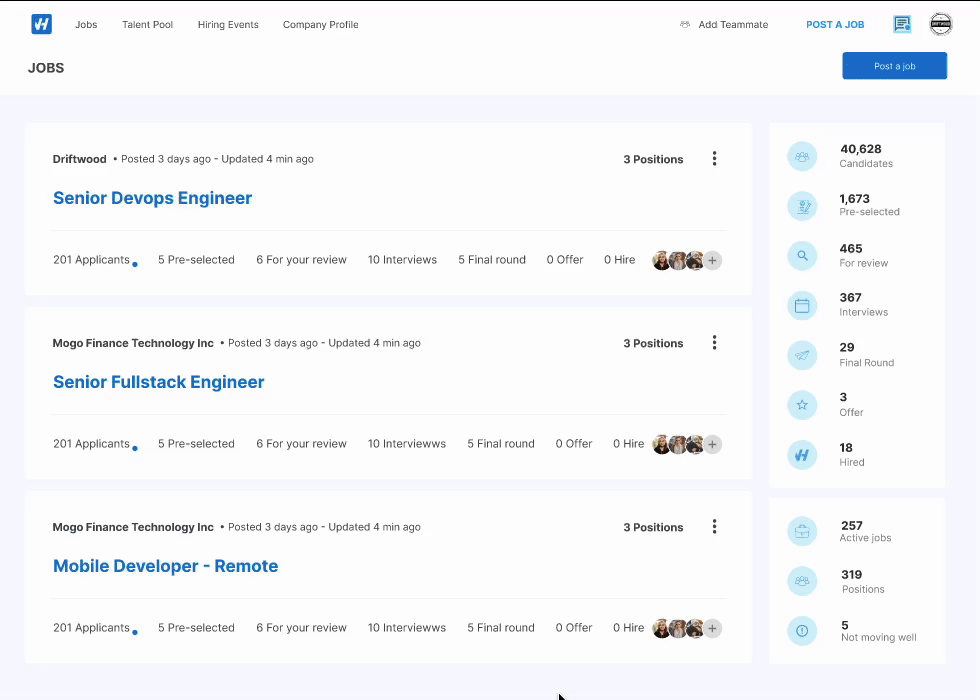The width and height of the screenshot is (980, 700).
Task: Click 0 Offer on Senior Devops Engineer
Action: coord(565,259)
